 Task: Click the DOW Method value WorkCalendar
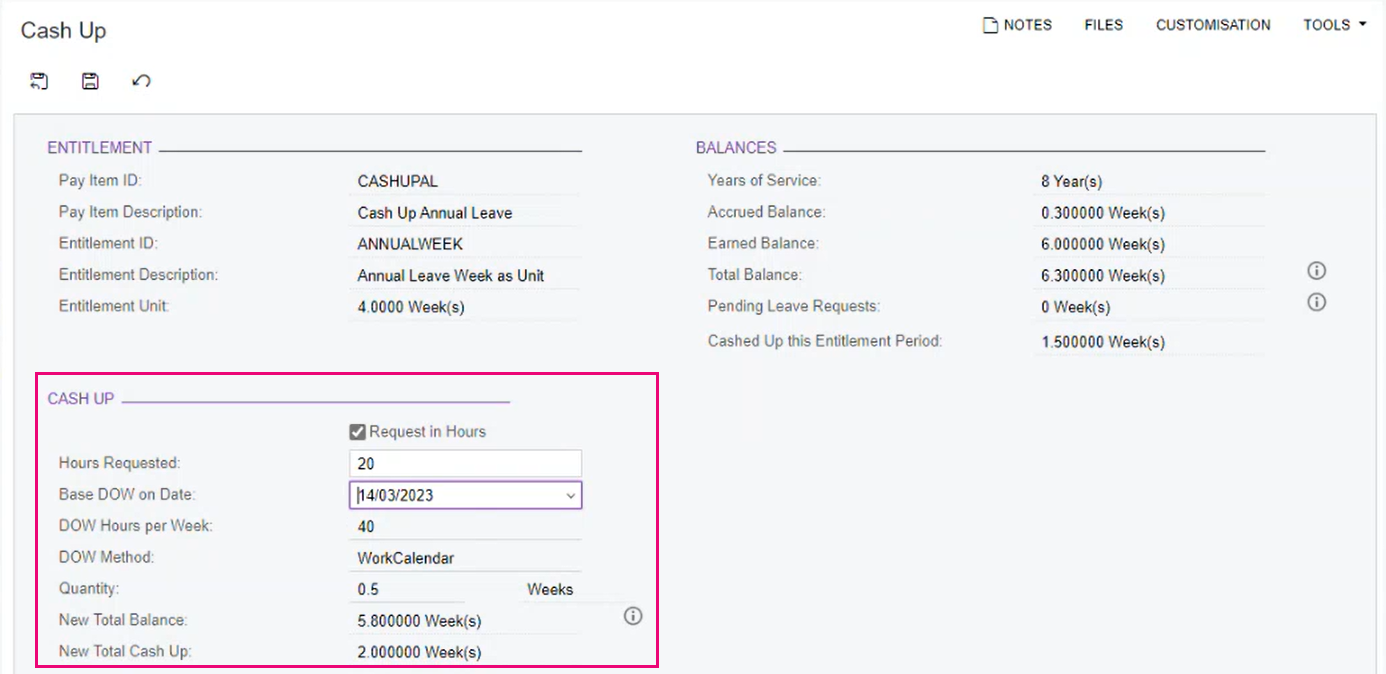pos(405,558)
